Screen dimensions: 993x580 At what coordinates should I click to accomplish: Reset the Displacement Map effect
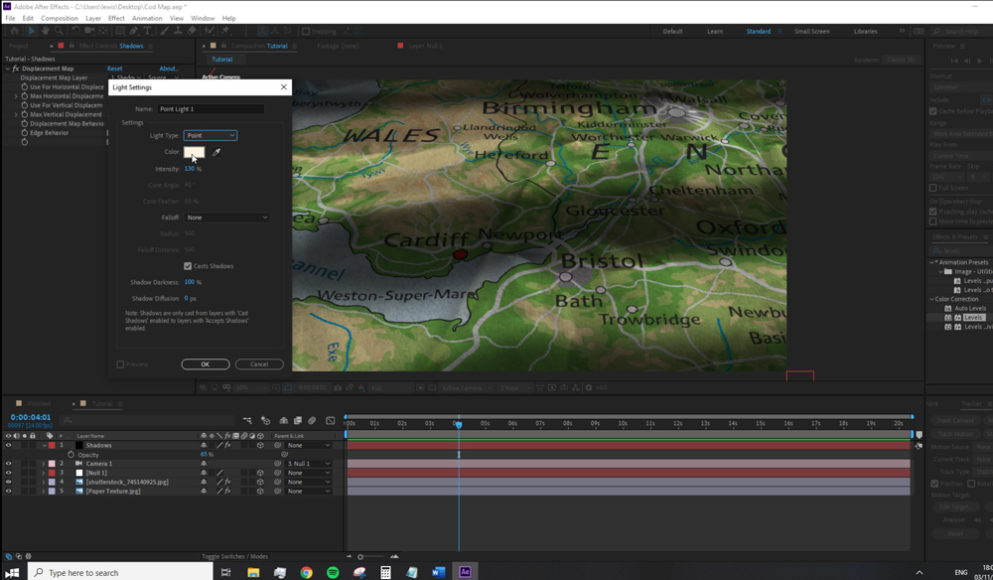coord(115,68)
